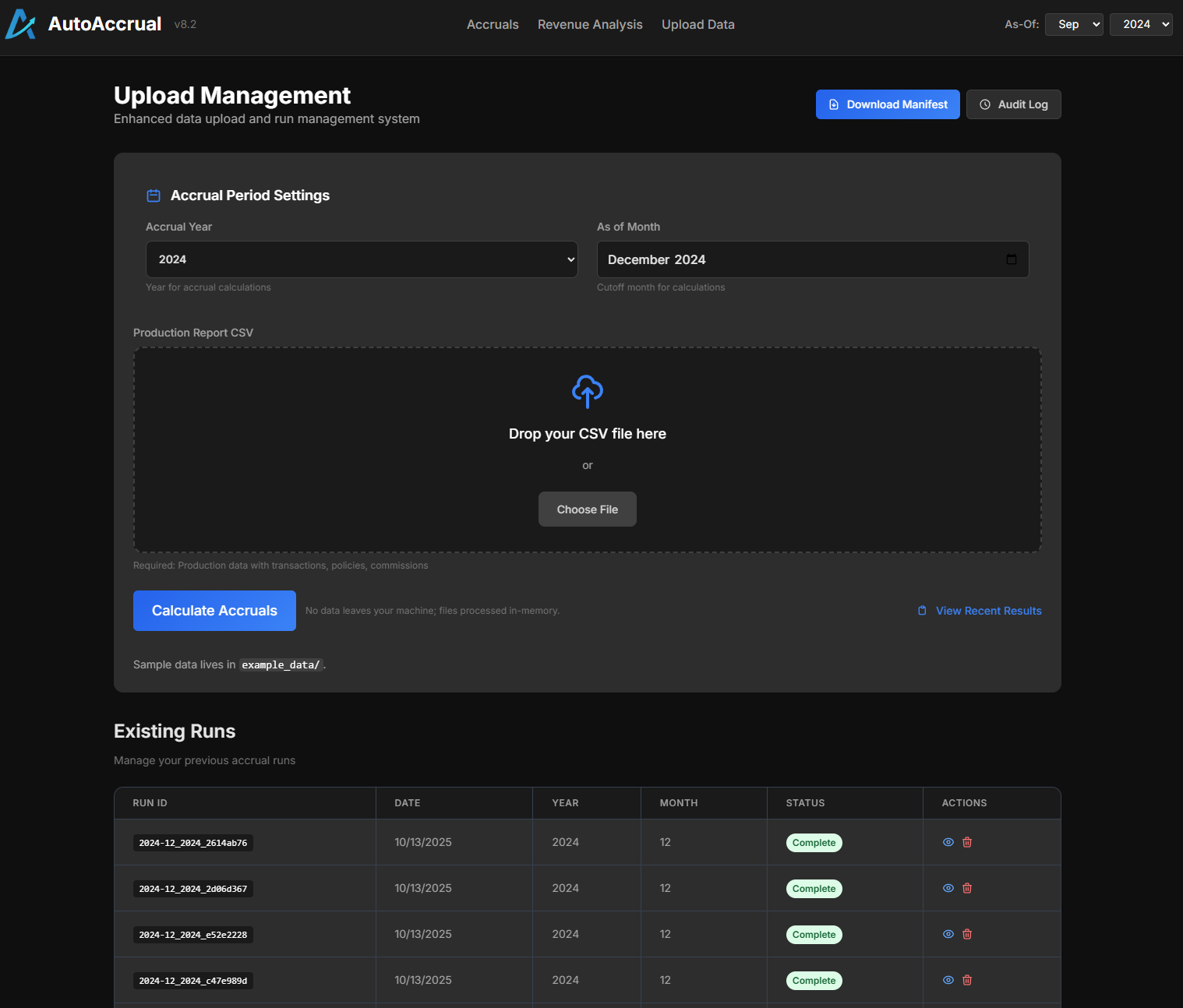Click the Accrual Period Settings calendar icon
The image size is (1183, 1008).
tap(154, 196)
